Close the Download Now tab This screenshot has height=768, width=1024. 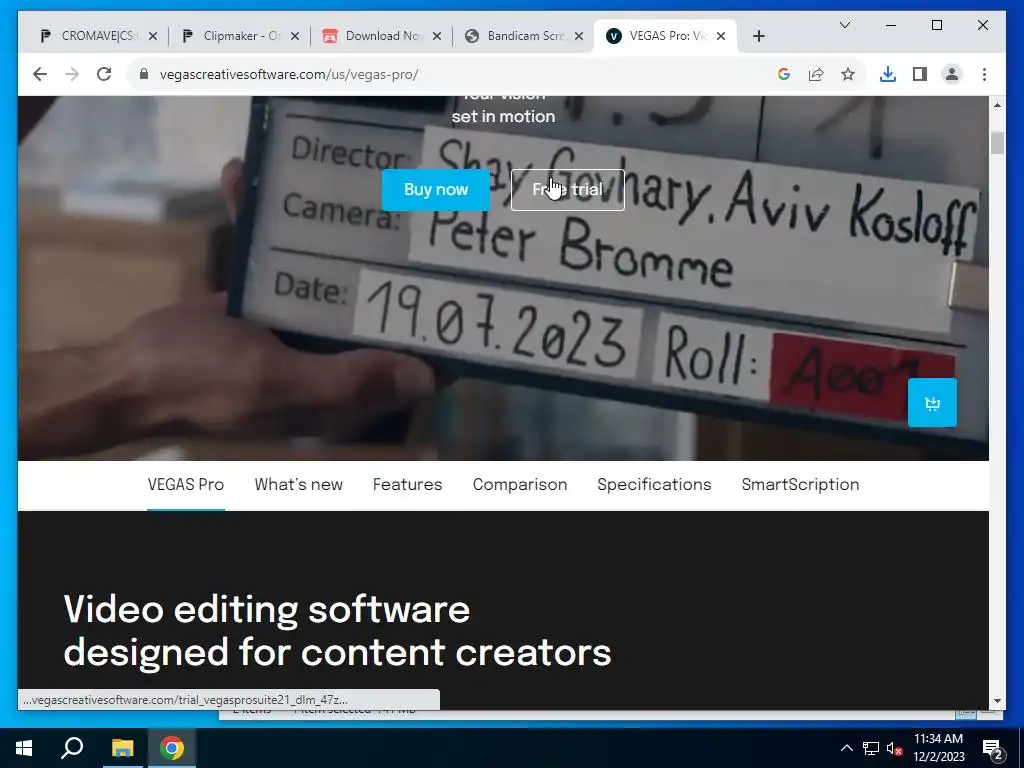click(x=437, y=36)
